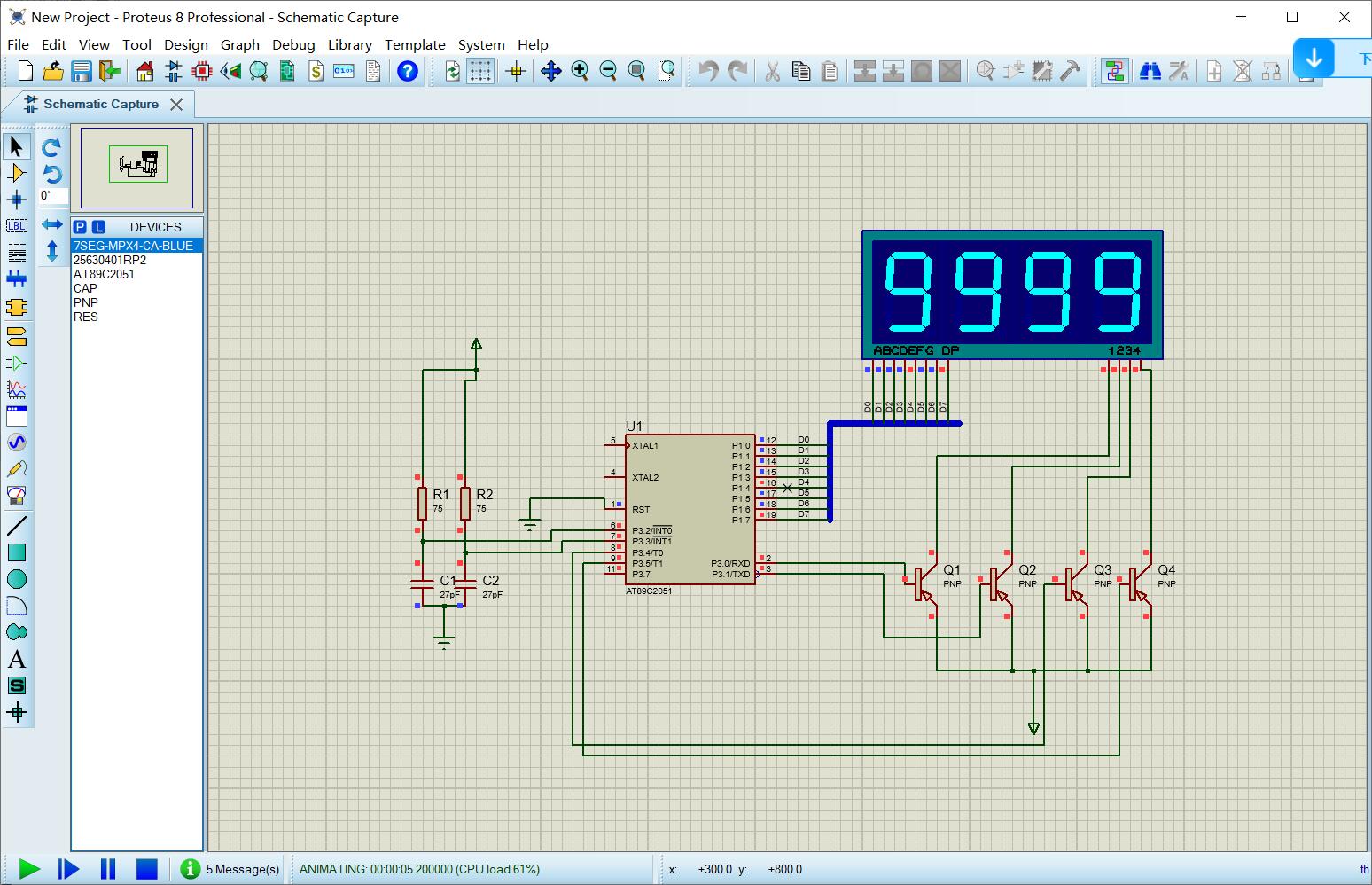Image resolution: width=1372 pixels, height=885 pixels.
Task: Select the Terminals Mode tool
Action: tap(17, 337)
